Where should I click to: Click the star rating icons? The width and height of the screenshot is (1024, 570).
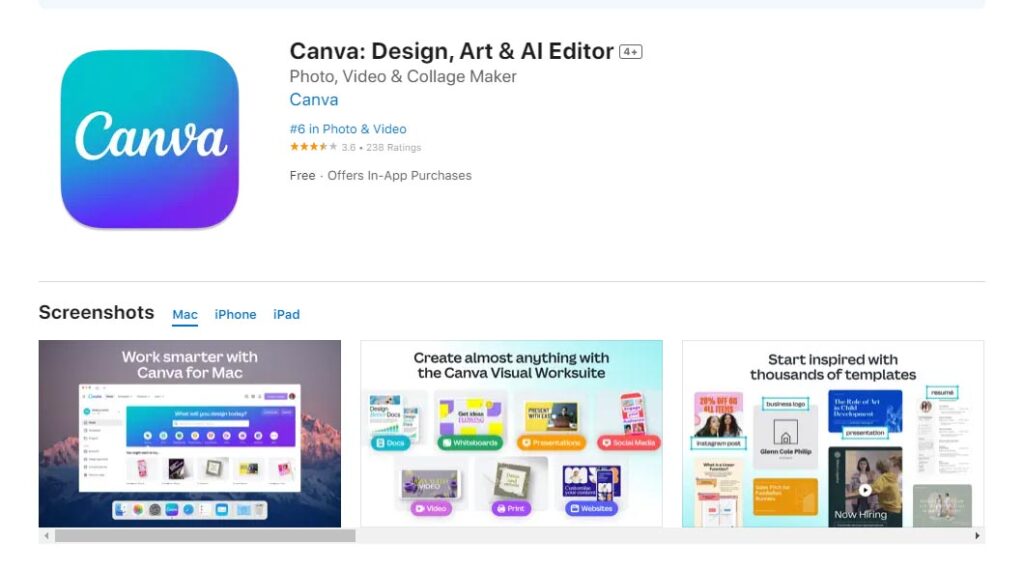click(313, 147)
